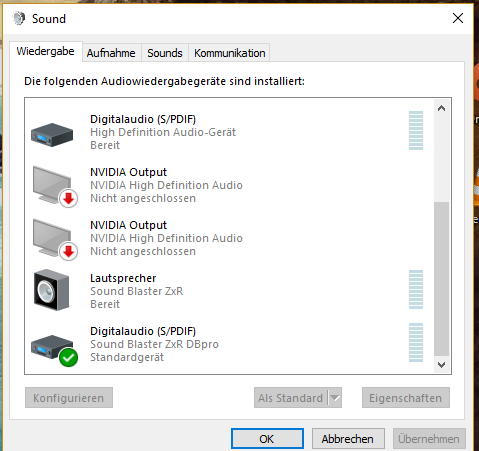Click the level meter of Lautsprecher
Viewport: 479px width, 451px height.
[416, 290]
